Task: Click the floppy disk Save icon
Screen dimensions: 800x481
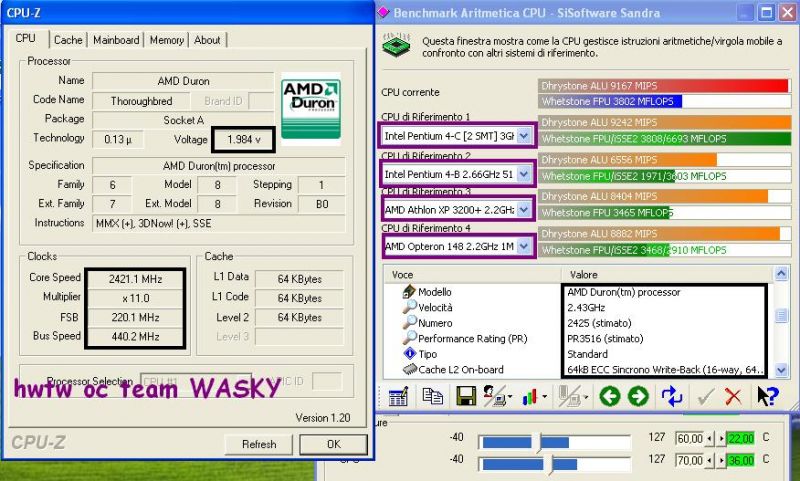Action: point(466,396)
